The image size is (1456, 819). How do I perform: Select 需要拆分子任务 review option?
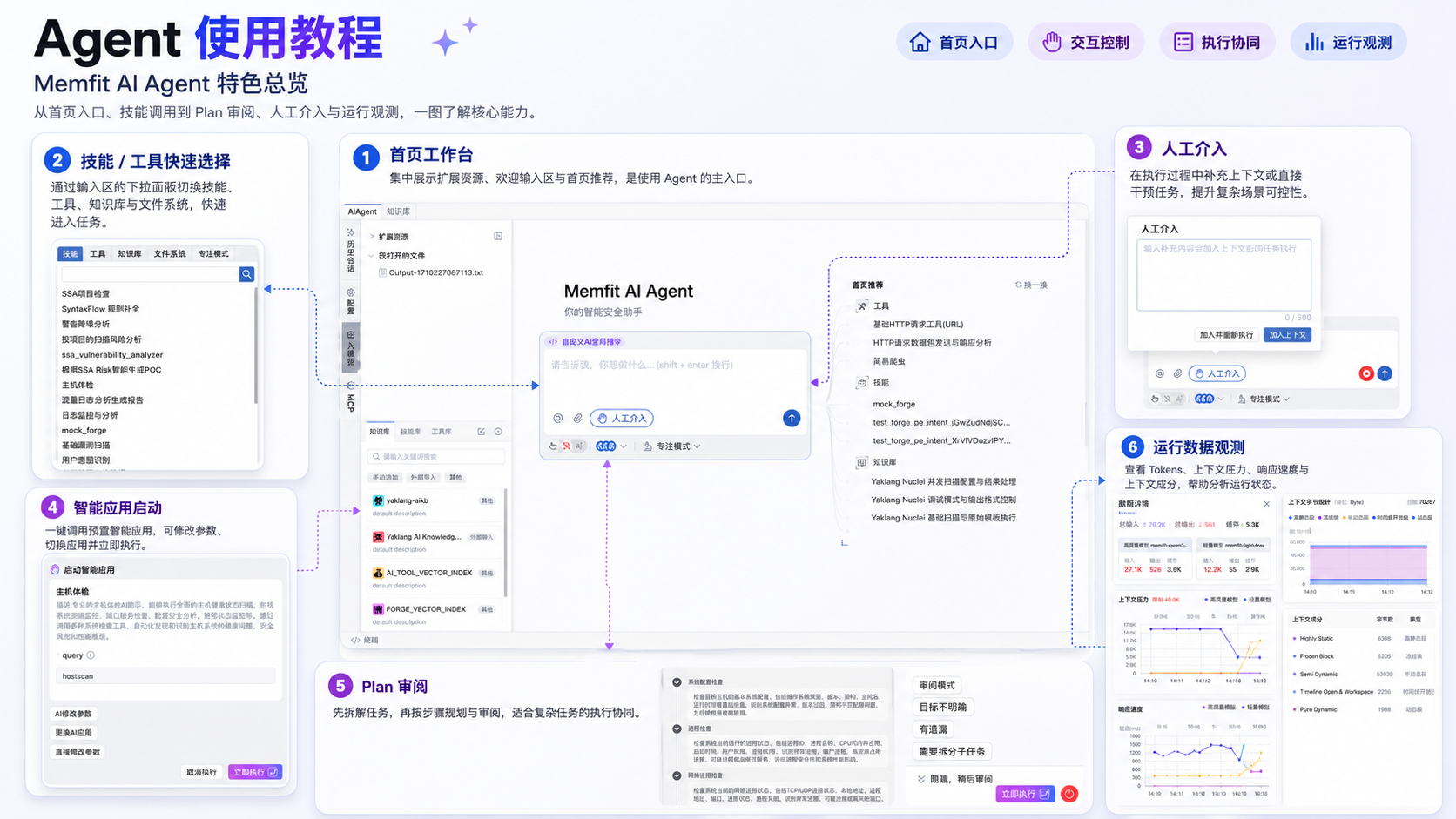coord(952,751)
